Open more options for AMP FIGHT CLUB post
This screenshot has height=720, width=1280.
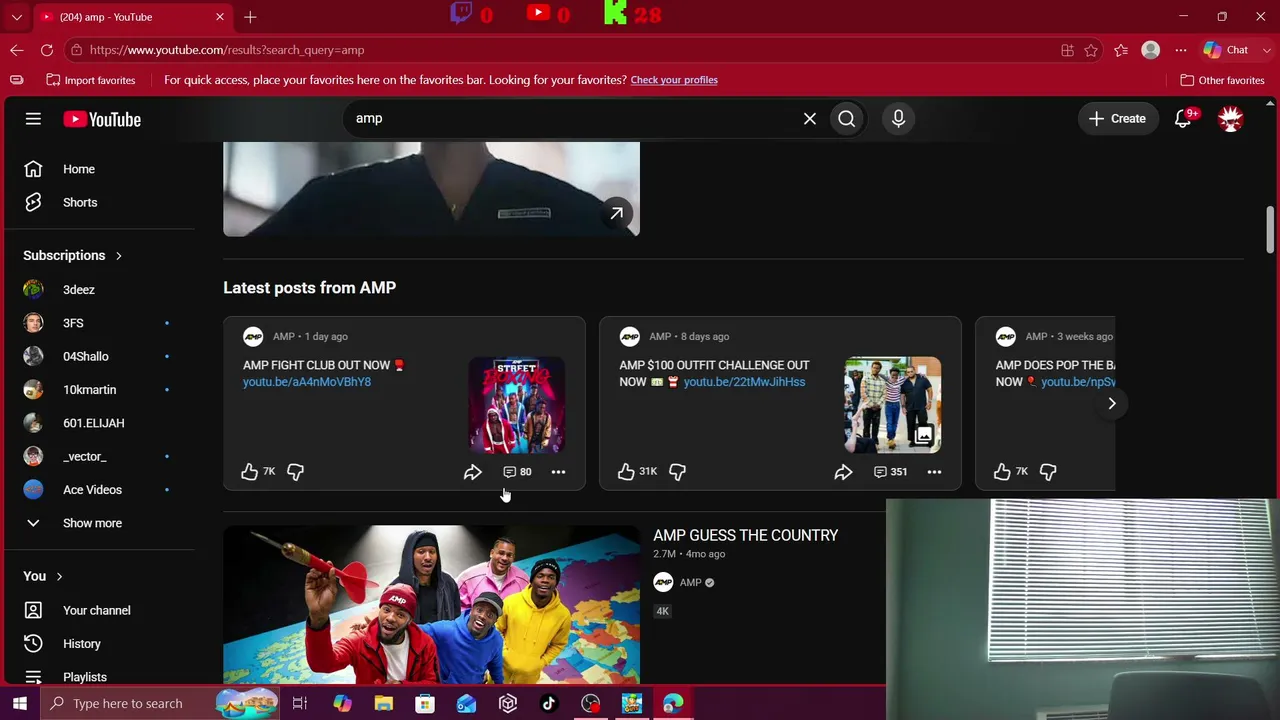(558, 471)
